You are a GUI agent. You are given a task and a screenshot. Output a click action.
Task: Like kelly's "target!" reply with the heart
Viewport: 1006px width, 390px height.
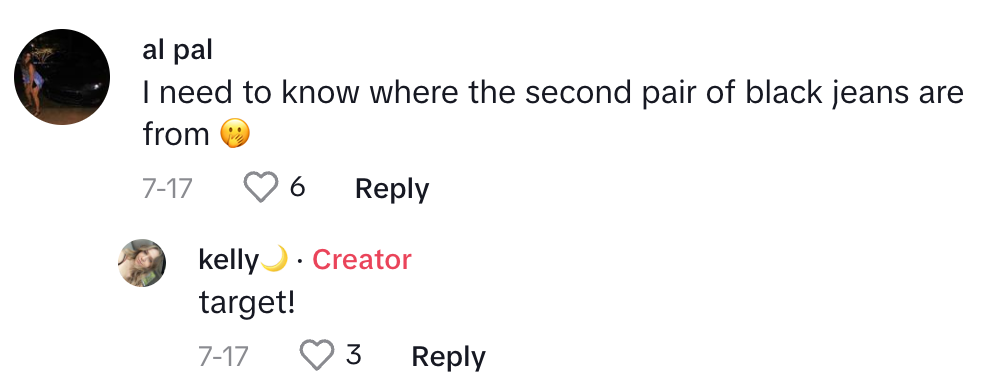pos(317,355)
